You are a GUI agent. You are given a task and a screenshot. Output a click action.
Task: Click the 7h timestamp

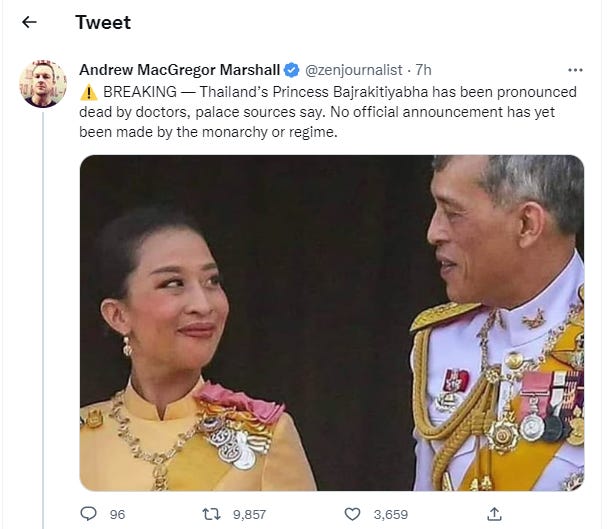(423, 70)
